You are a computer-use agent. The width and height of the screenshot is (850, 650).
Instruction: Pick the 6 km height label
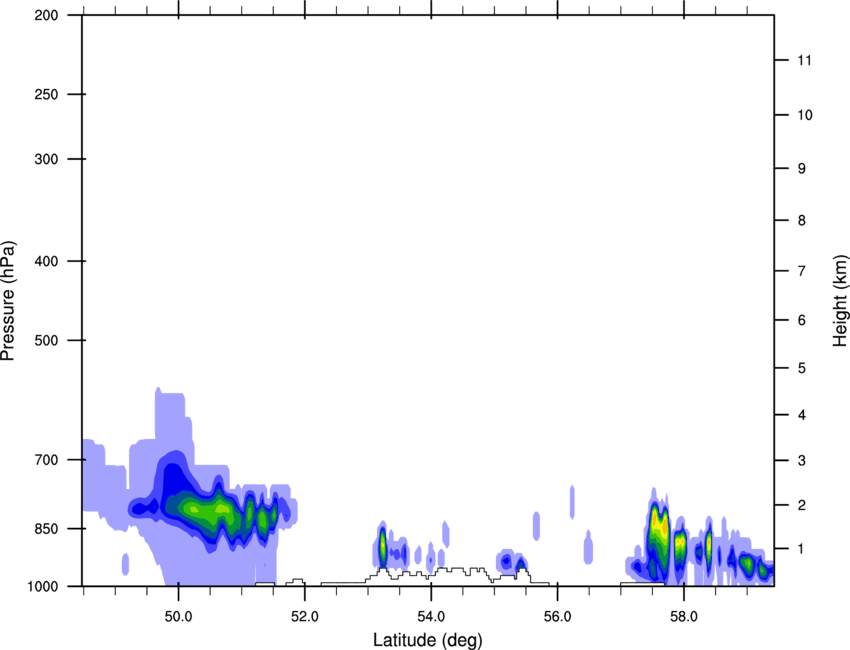[x=802, y=320]
